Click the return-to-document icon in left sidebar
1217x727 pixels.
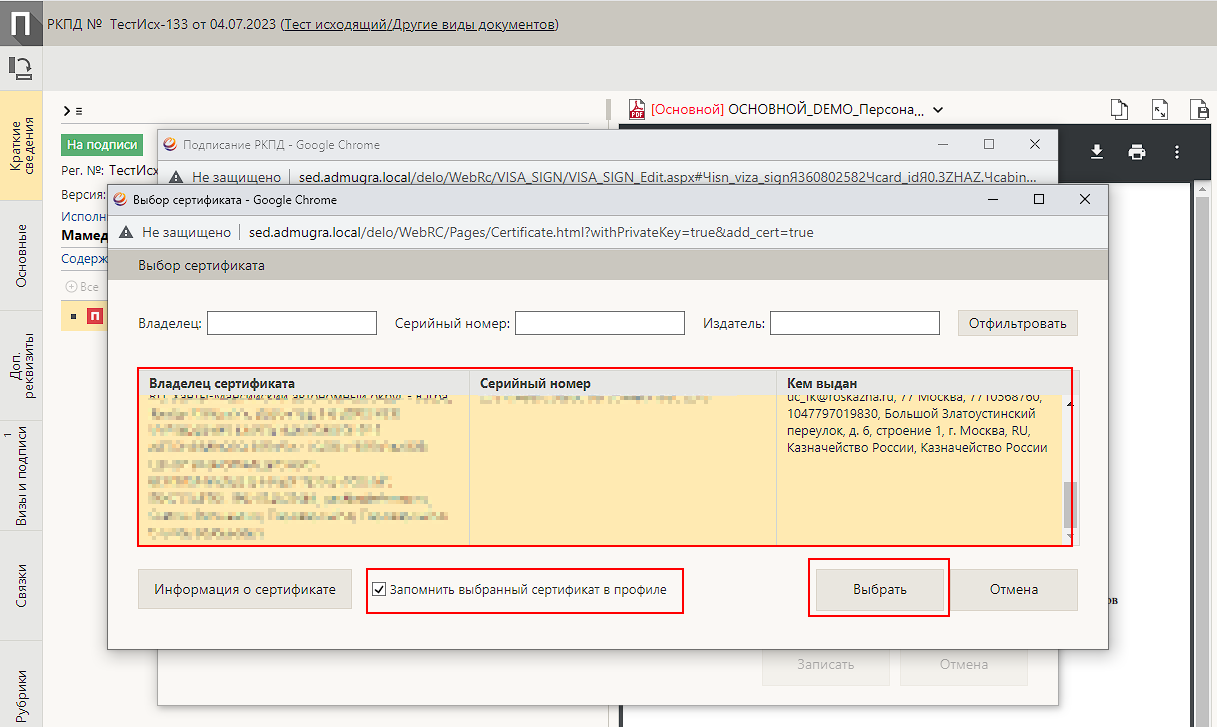pos(20,68)
